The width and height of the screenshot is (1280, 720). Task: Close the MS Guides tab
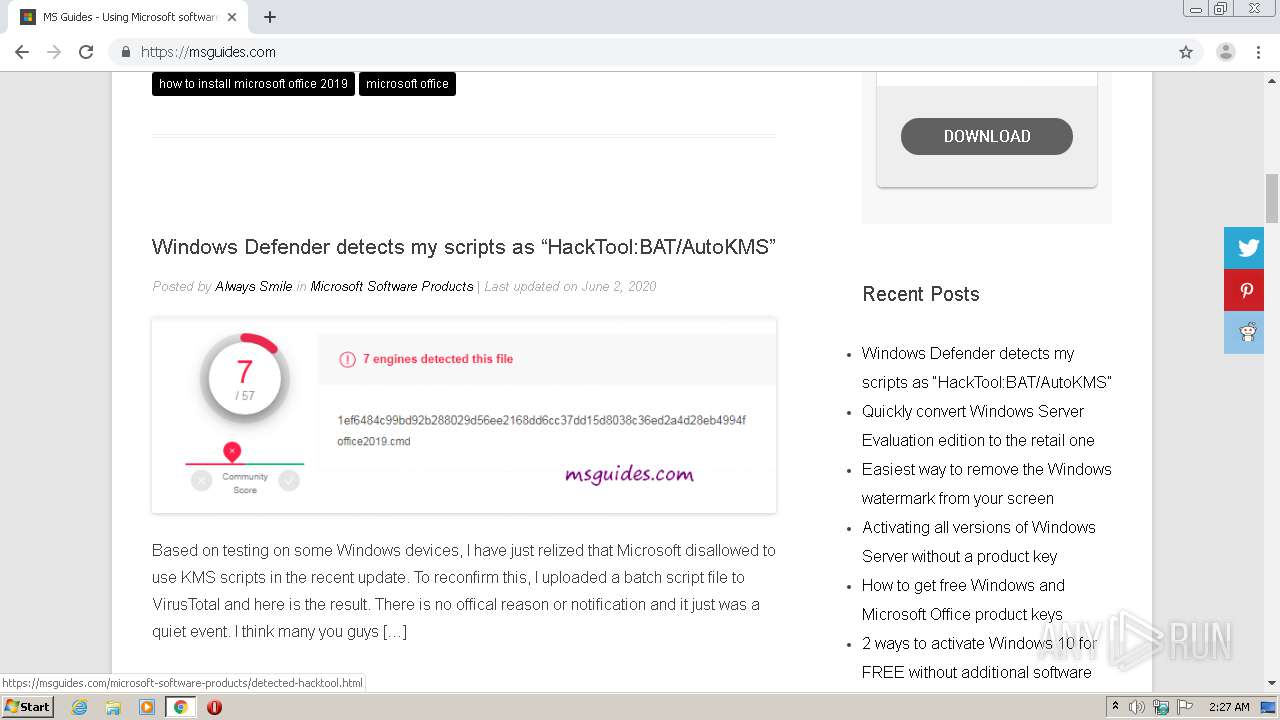[x=232, y=17]
